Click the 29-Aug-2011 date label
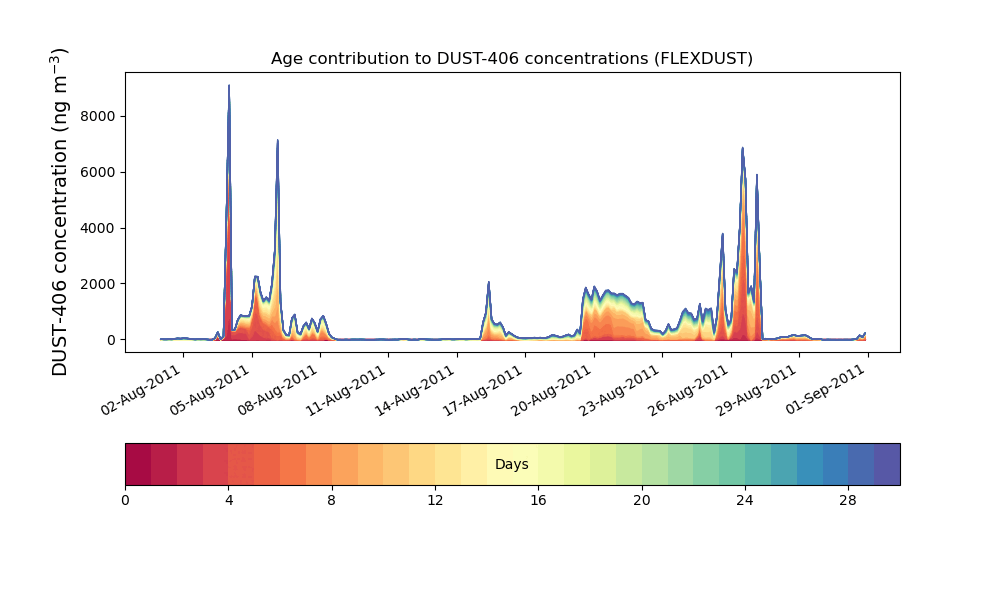This screenshot has width=1000, height=600. tap(757, 391)
